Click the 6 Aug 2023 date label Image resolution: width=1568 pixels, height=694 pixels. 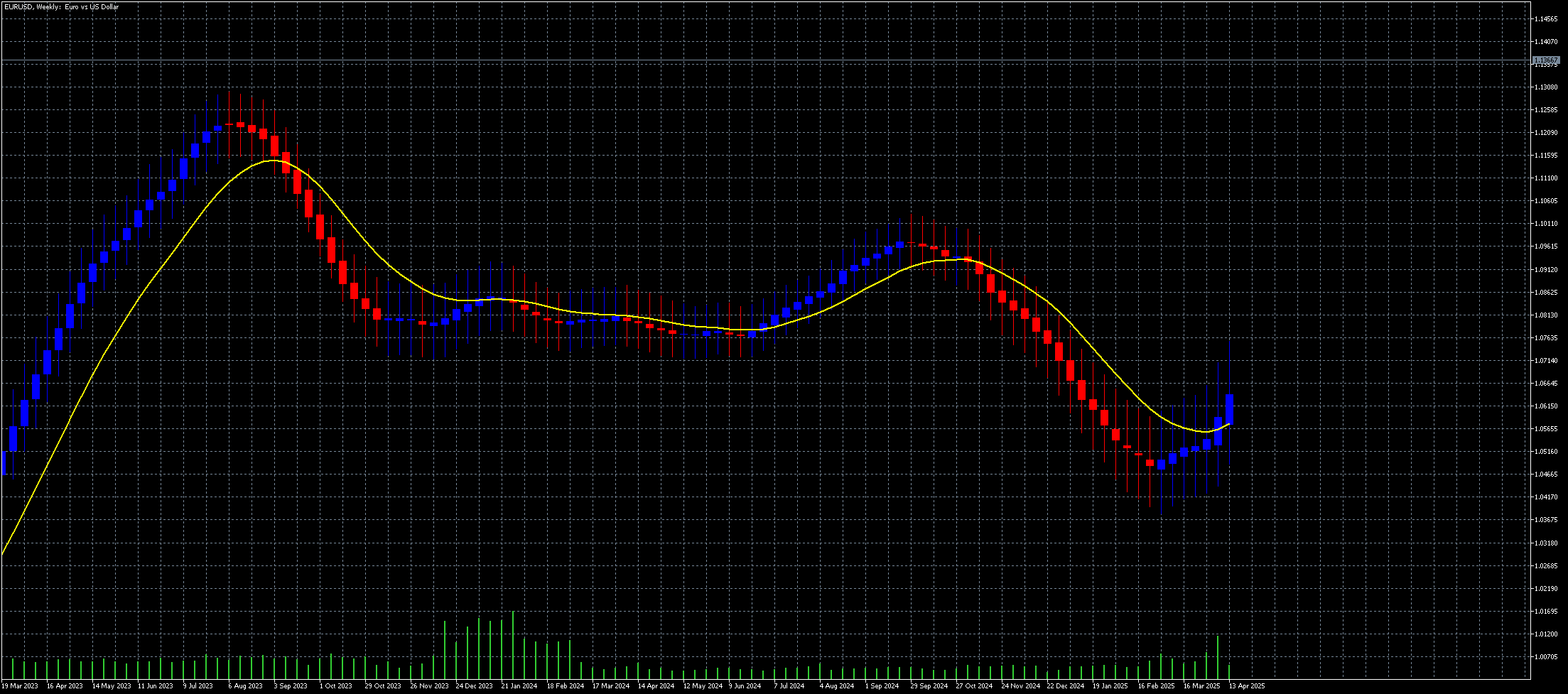[246, 687]
